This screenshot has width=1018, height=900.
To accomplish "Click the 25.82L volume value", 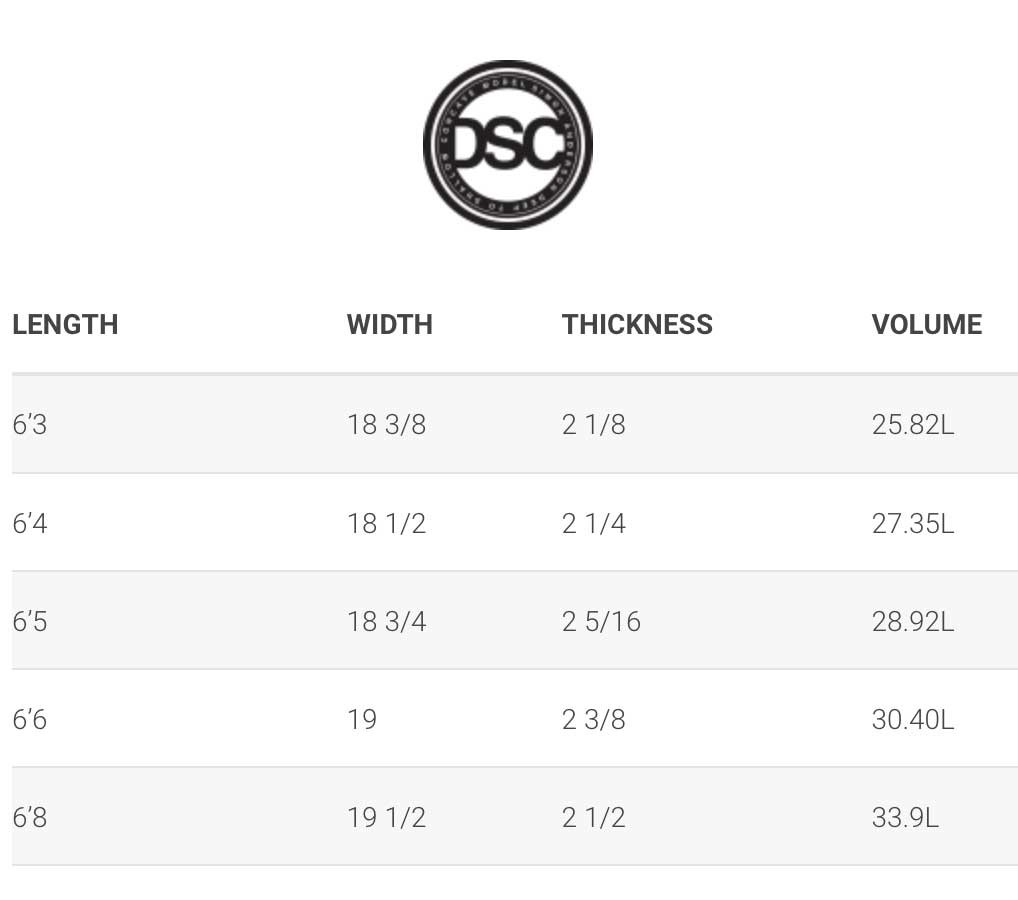I will point(913,425).
